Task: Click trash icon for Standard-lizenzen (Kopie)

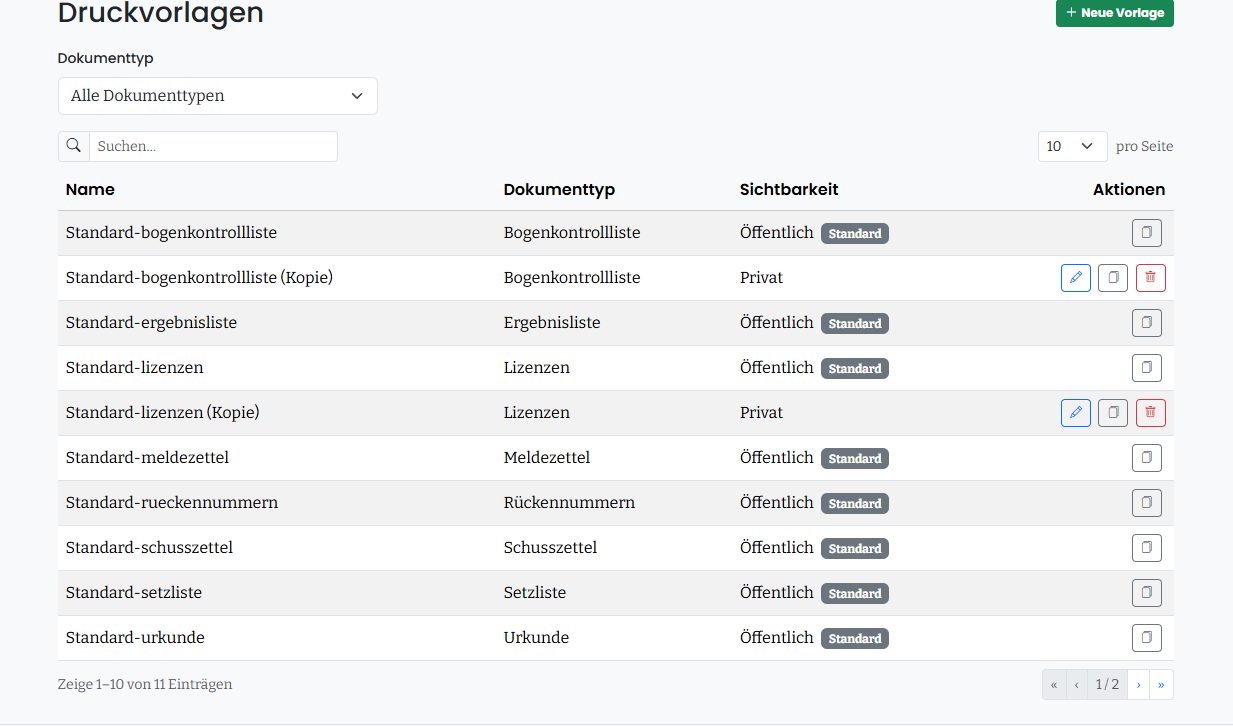Action: click(x=1151, y=413)
